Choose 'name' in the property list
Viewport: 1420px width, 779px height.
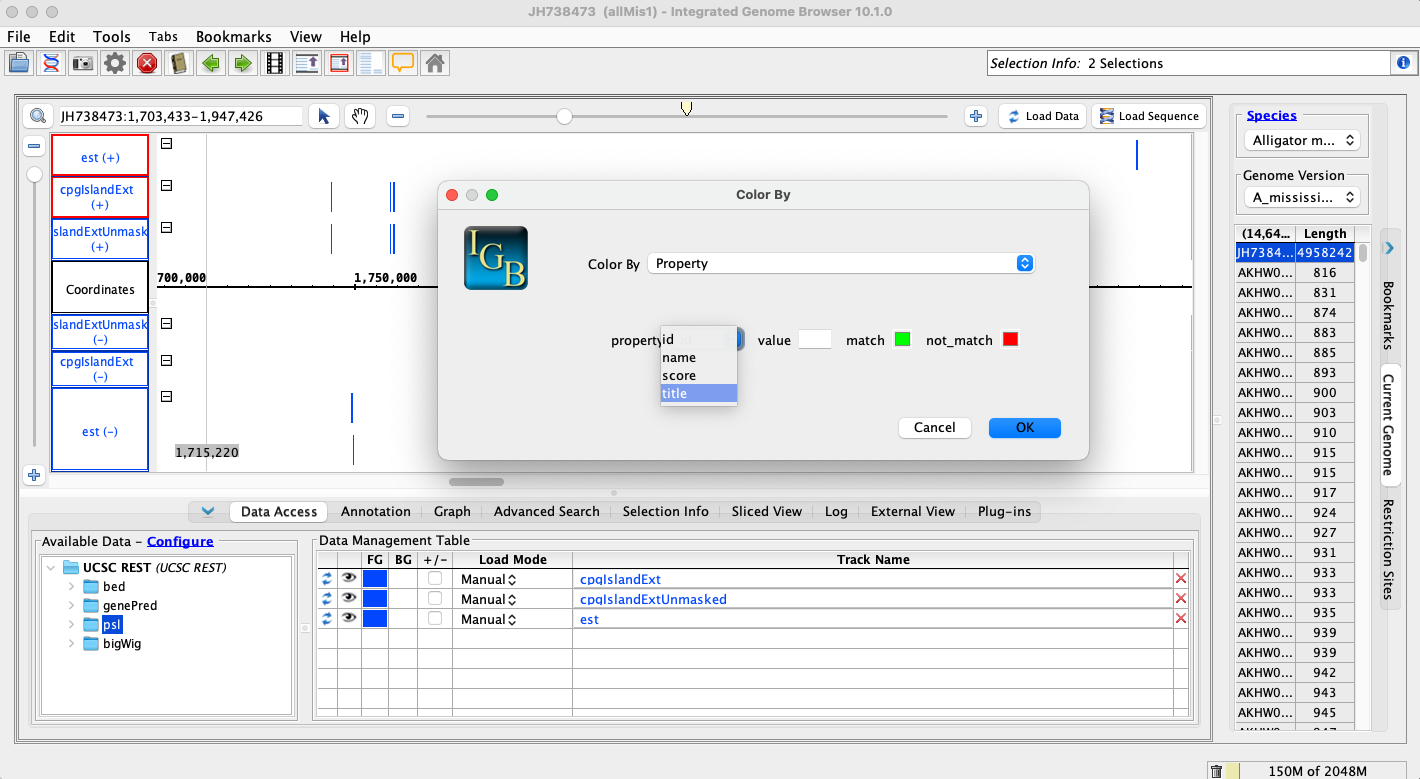tap(698, 358)
